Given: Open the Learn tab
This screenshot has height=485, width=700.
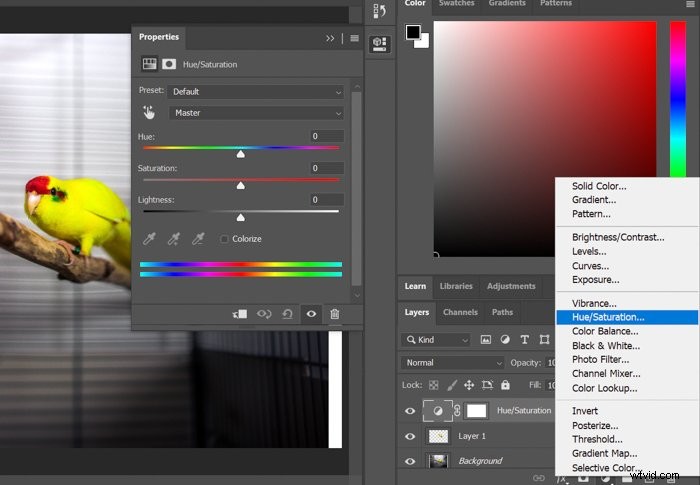Looking at the screenshot, I should coord(415,286).
